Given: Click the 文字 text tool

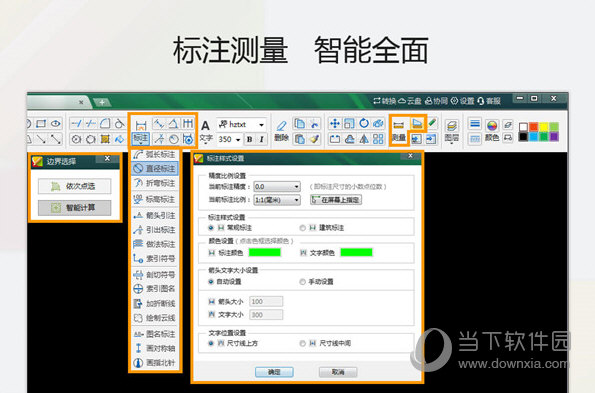Looking at the screenshot, I should tap(206, 132).
